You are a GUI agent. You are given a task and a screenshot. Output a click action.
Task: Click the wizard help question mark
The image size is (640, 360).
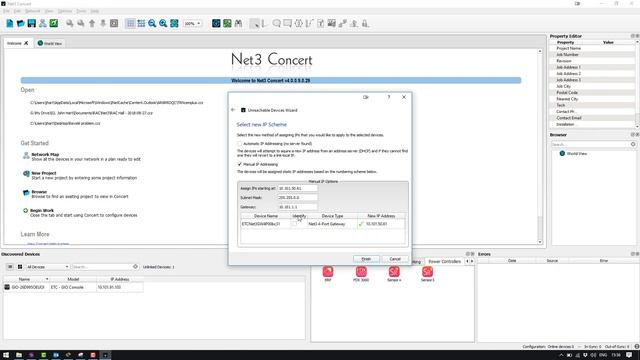pyautogui.click(x=389, y=97)
